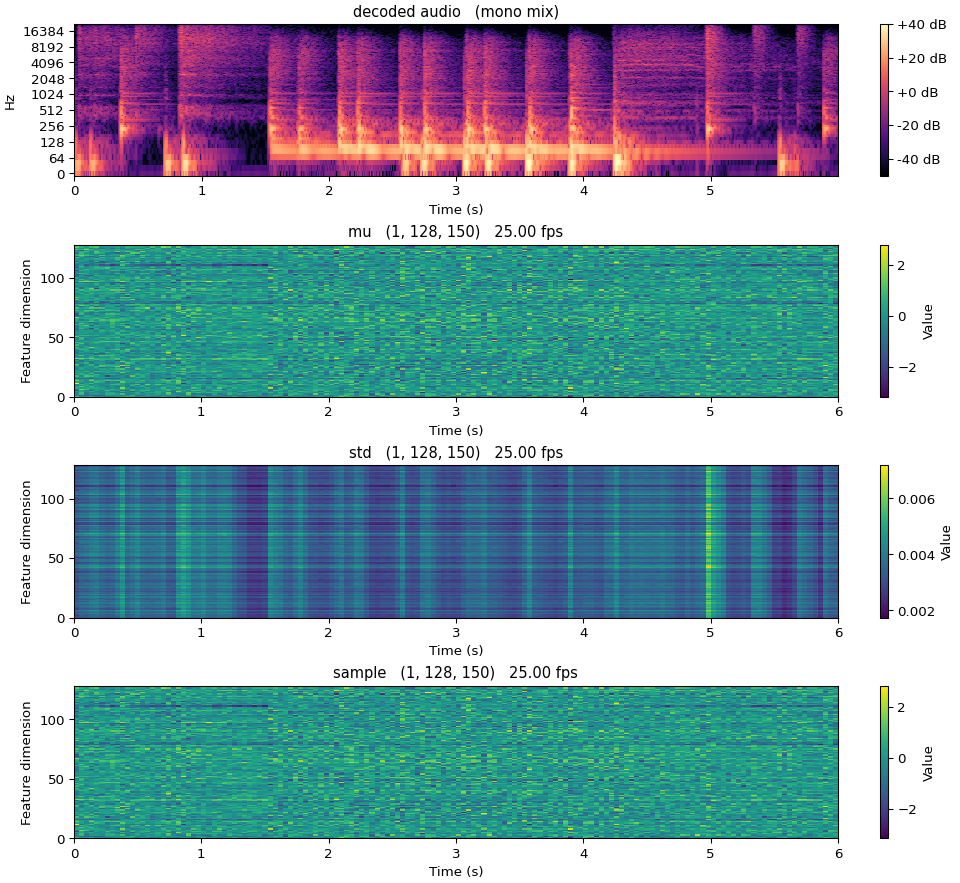Screen dimensions: 960x883
Task: Select the decoded audio spectrogram plot
Action: [x=456, y=100]
